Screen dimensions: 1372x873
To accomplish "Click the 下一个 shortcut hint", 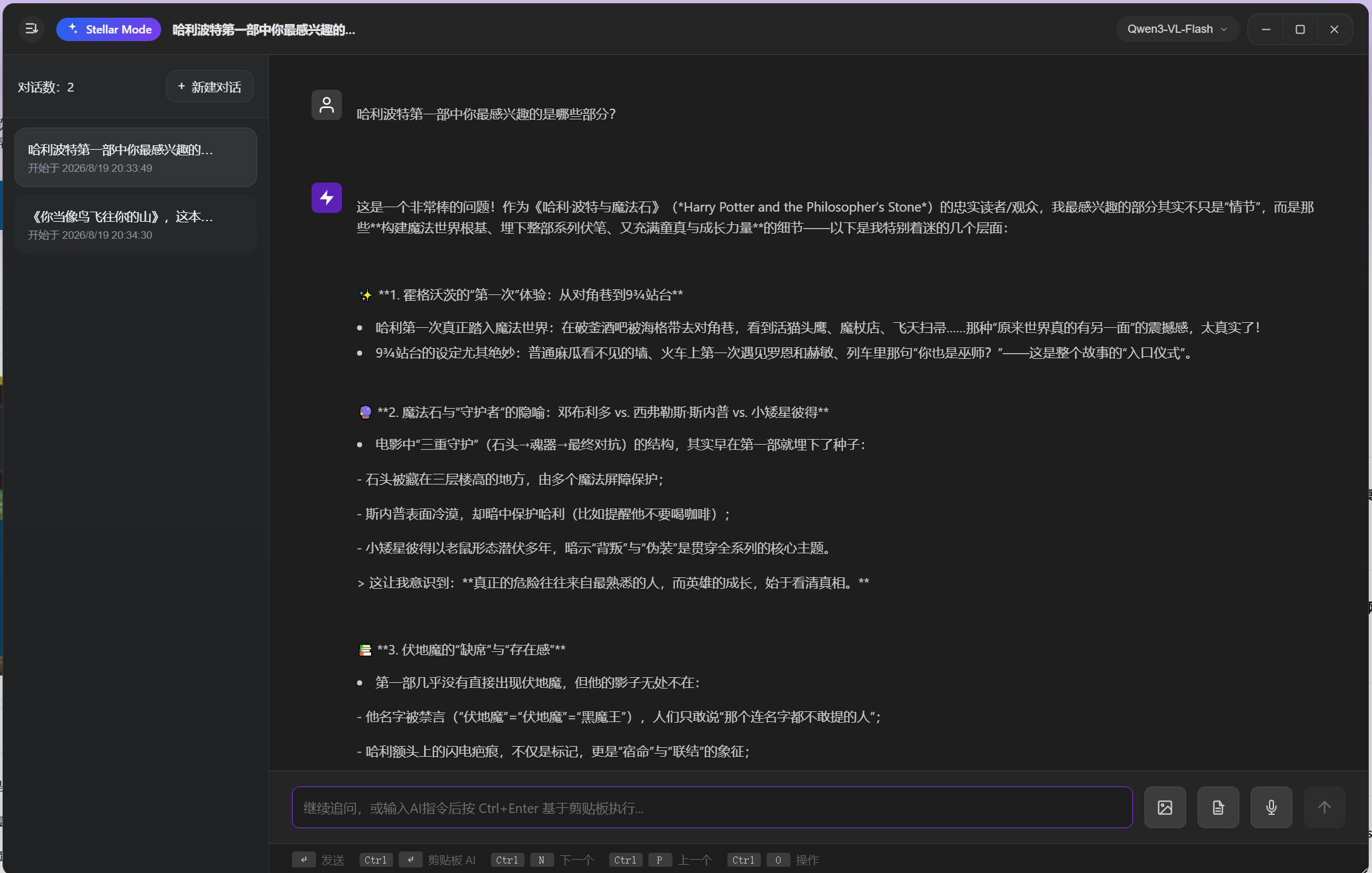I will (543, 860).
